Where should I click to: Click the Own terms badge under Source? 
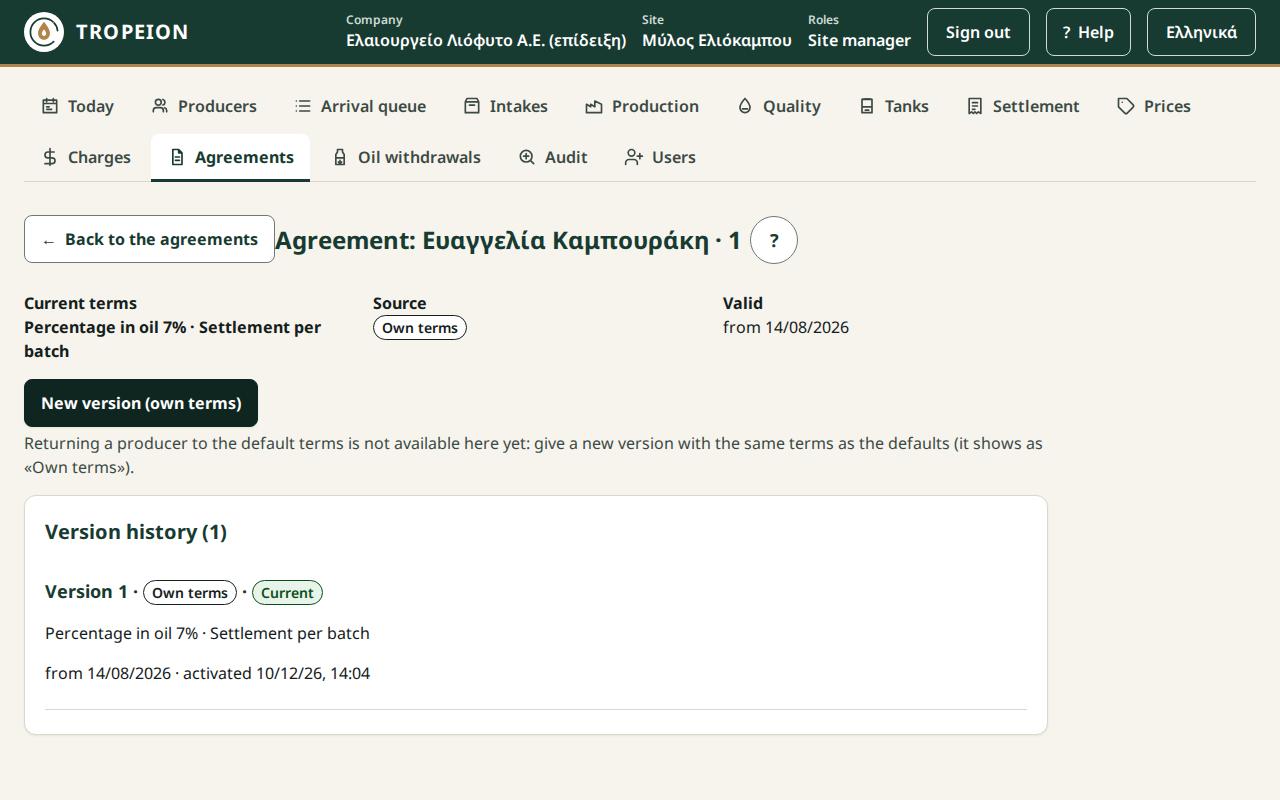(x=420, y=328)
